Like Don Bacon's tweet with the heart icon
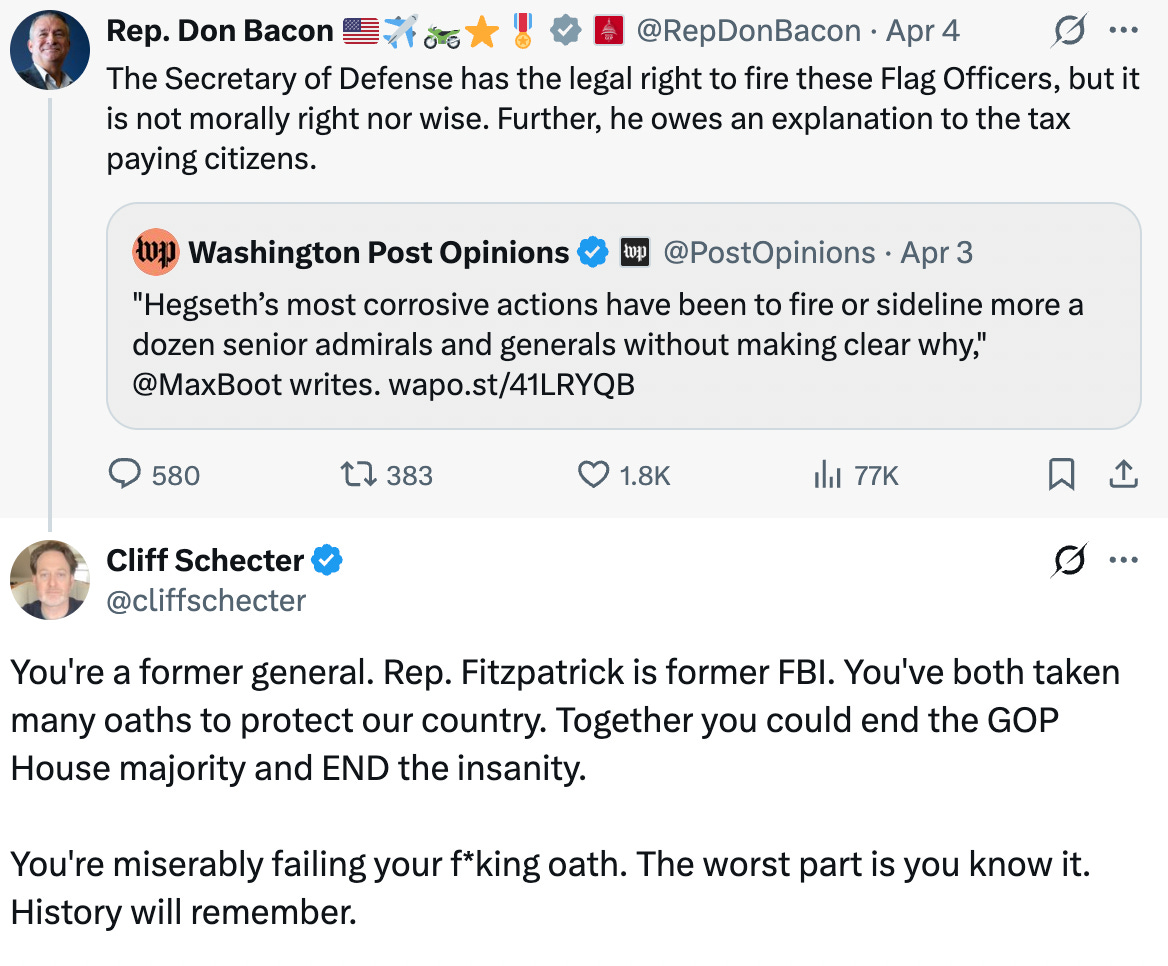This screenshot has height=966, width=1168. 593,474
